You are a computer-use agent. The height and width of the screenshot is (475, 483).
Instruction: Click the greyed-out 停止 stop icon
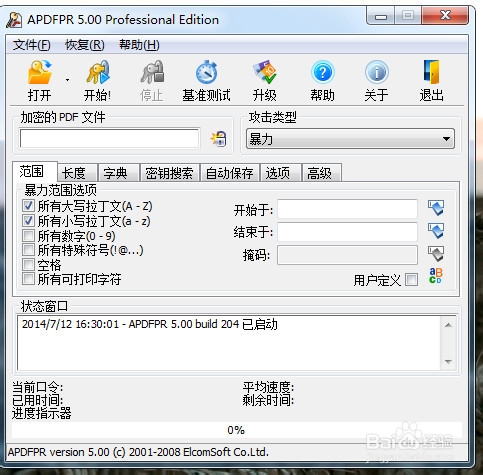pos(152,72)
